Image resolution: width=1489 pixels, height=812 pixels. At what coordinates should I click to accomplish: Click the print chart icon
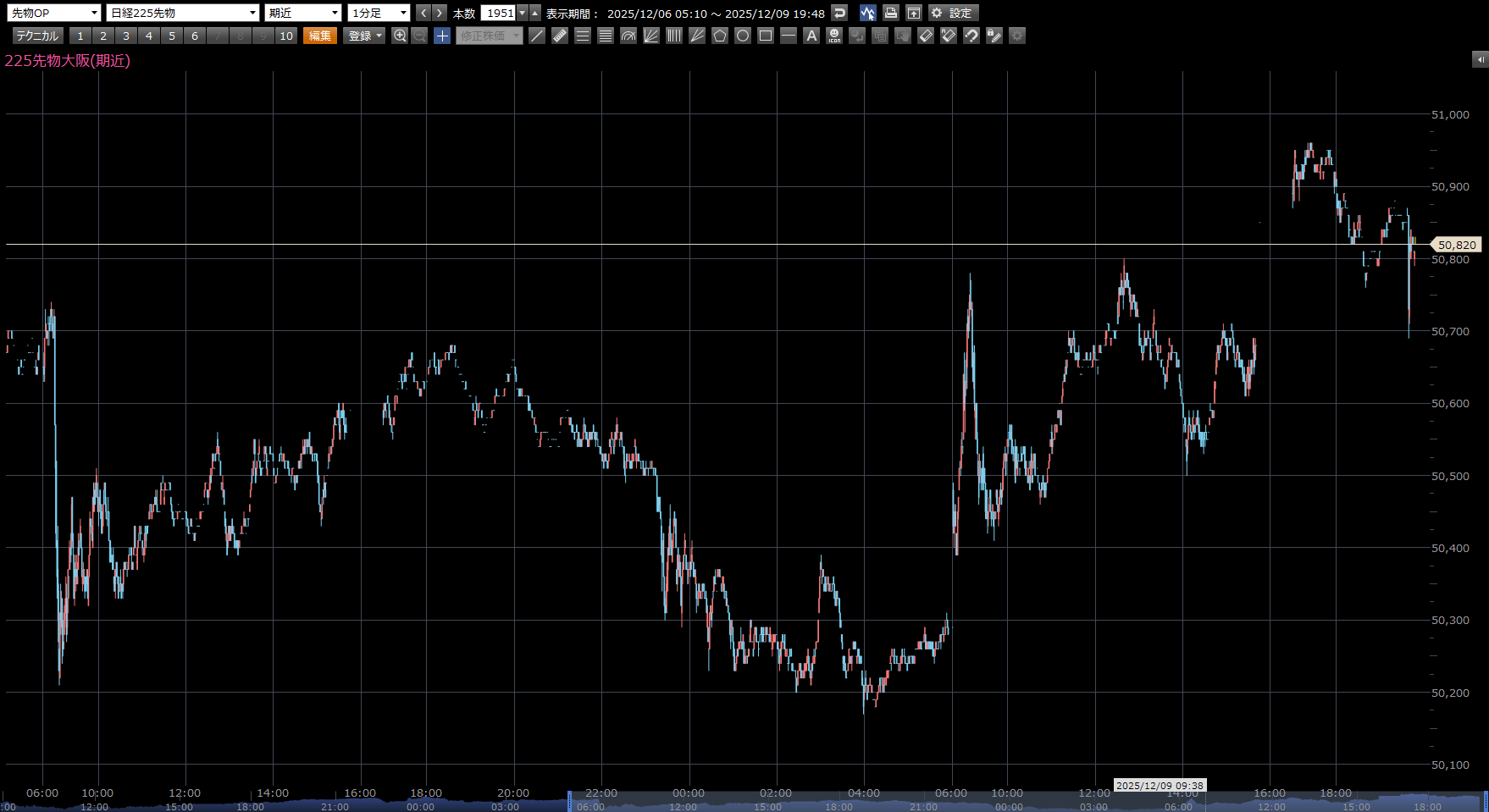click(x=890, y=13)
